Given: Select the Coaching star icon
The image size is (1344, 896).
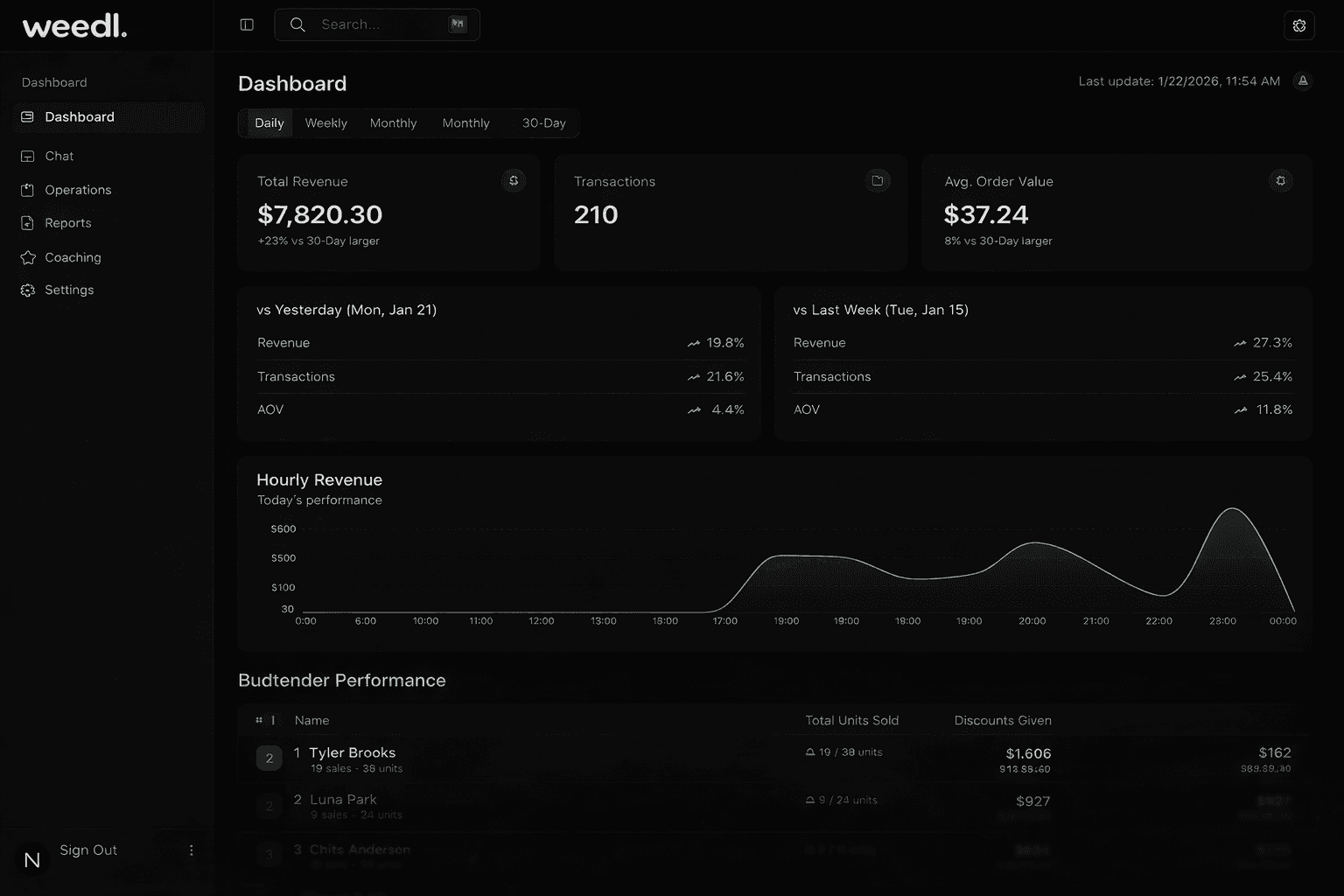Looking at the screenshot, I should [x=28, y=257].
